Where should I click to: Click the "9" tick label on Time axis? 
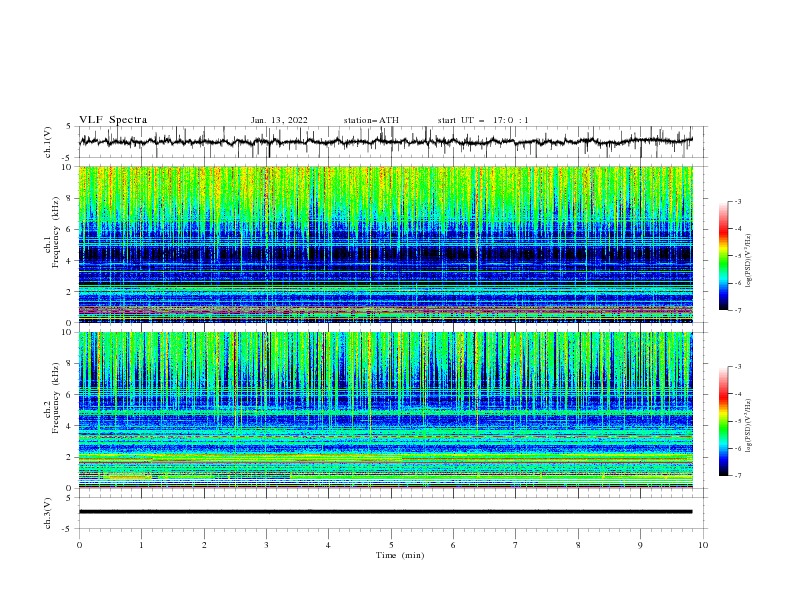point(640,545)
